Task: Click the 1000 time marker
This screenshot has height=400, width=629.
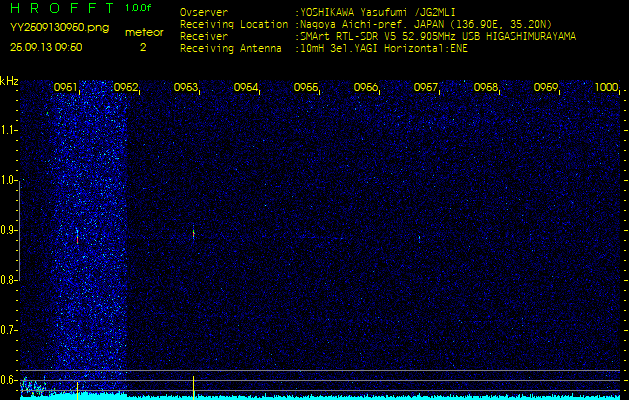Action: 606,87
